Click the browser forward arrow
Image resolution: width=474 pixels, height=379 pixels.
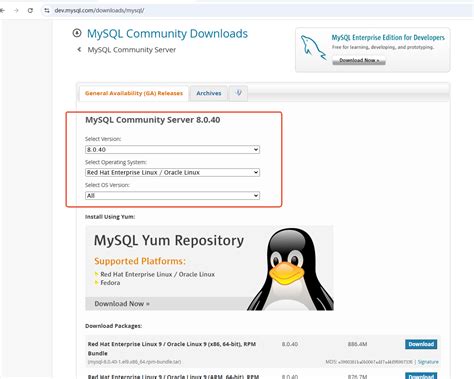tap(16, 10)
